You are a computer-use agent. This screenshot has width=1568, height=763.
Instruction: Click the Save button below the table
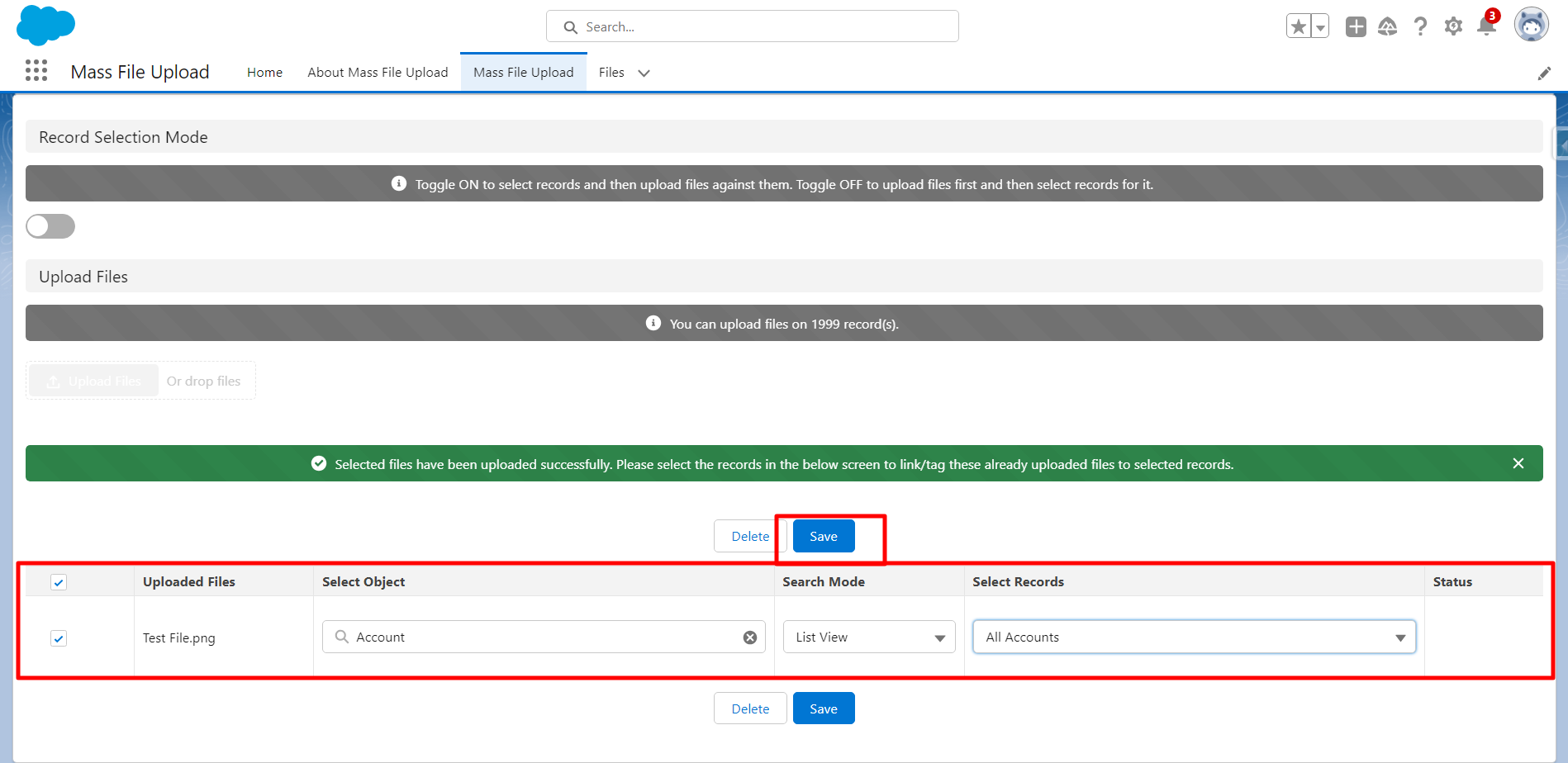click(824, 708)
